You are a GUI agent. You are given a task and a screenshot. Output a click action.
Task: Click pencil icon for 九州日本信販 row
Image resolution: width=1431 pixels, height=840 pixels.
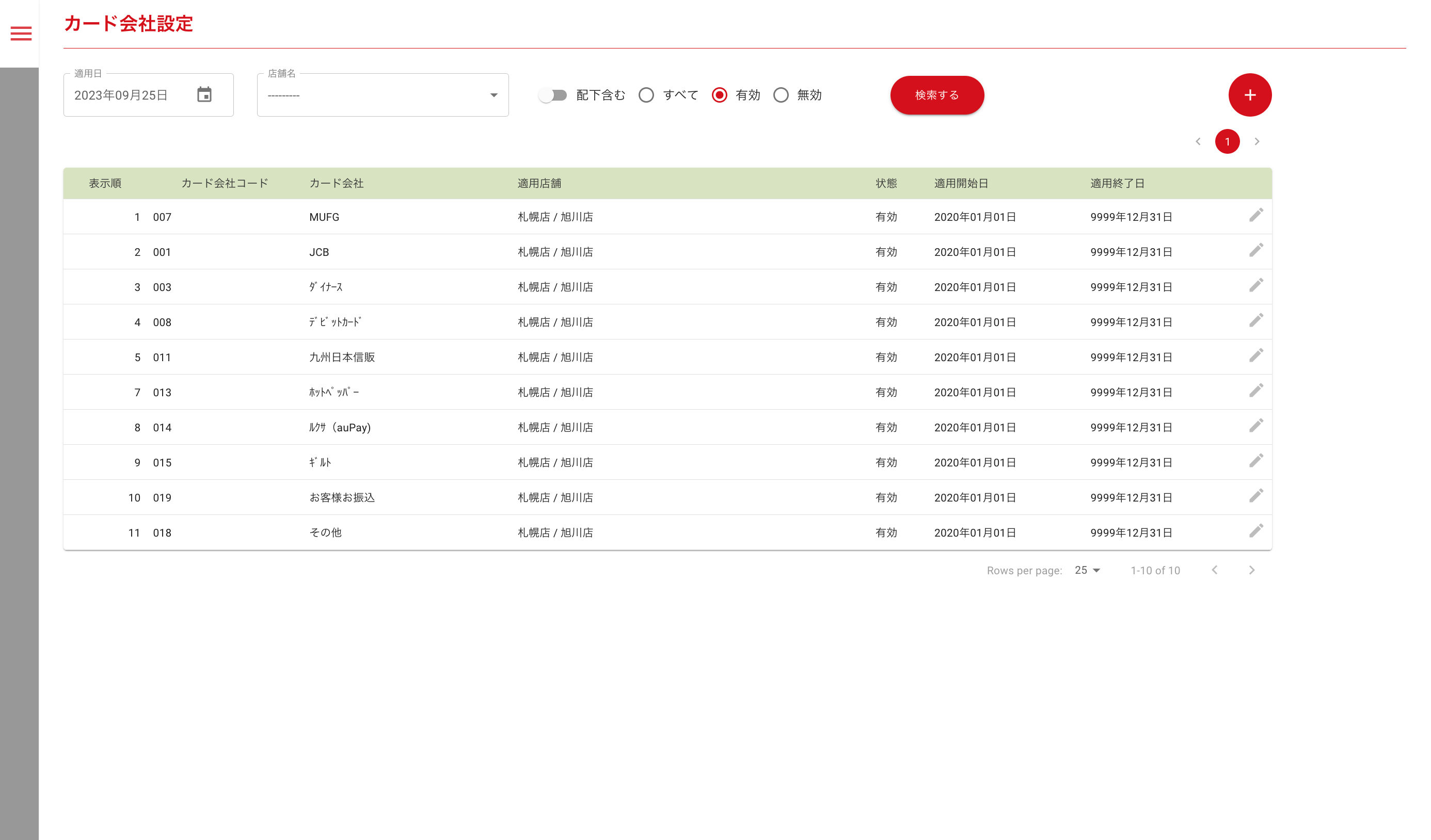[x=1255, y=356]
